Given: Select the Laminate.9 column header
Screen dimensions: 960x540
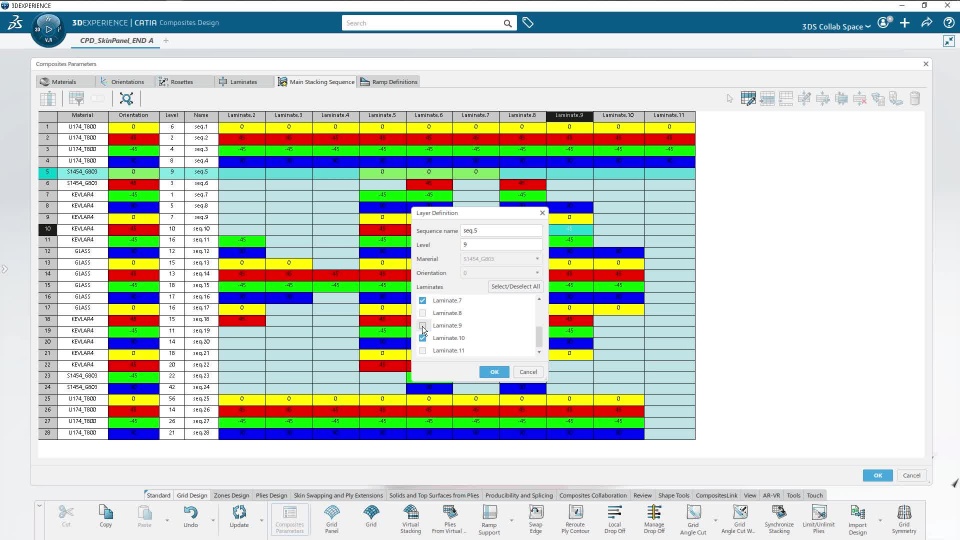Looking at the screenshot, I should coord(569,115).
